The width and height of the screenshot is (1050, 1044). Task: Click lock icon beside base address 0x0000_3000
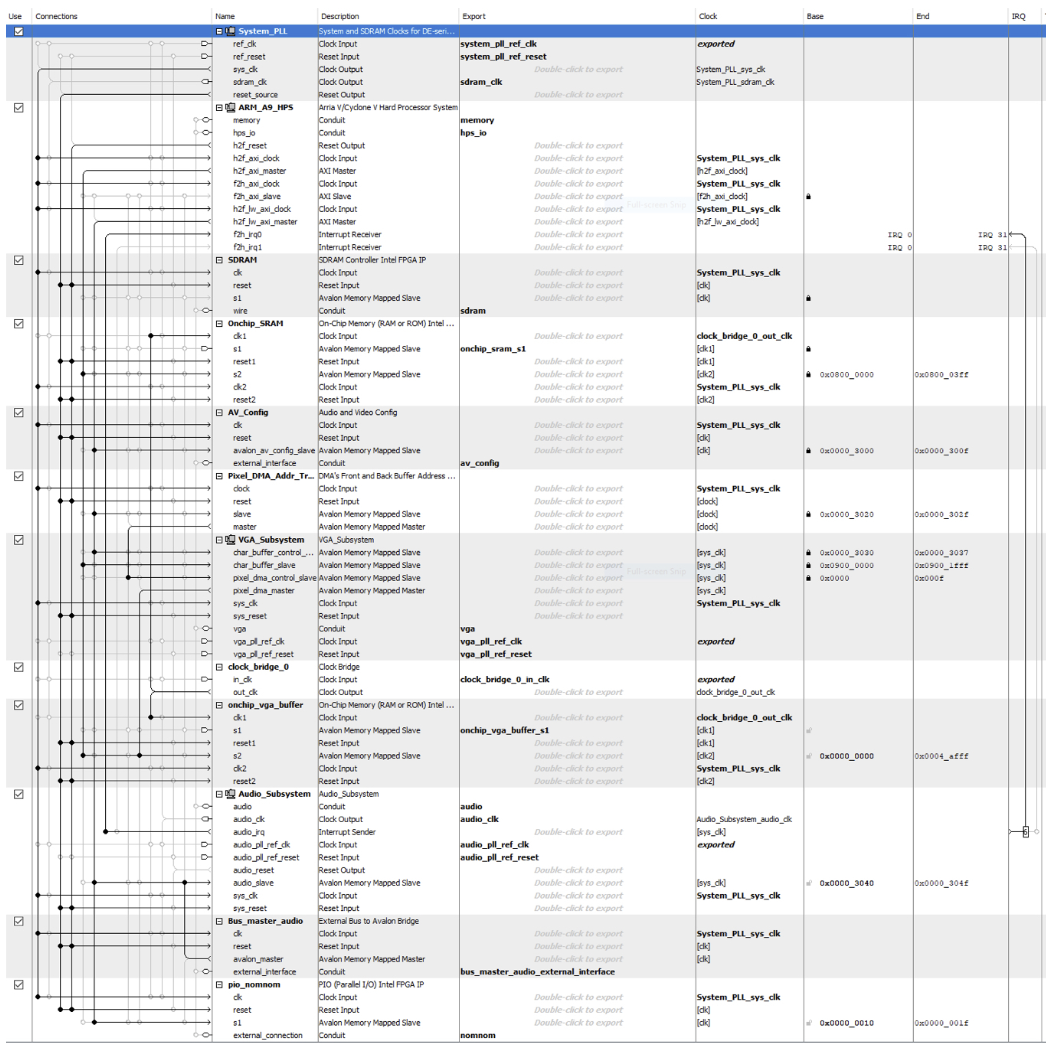click(808, 451)
